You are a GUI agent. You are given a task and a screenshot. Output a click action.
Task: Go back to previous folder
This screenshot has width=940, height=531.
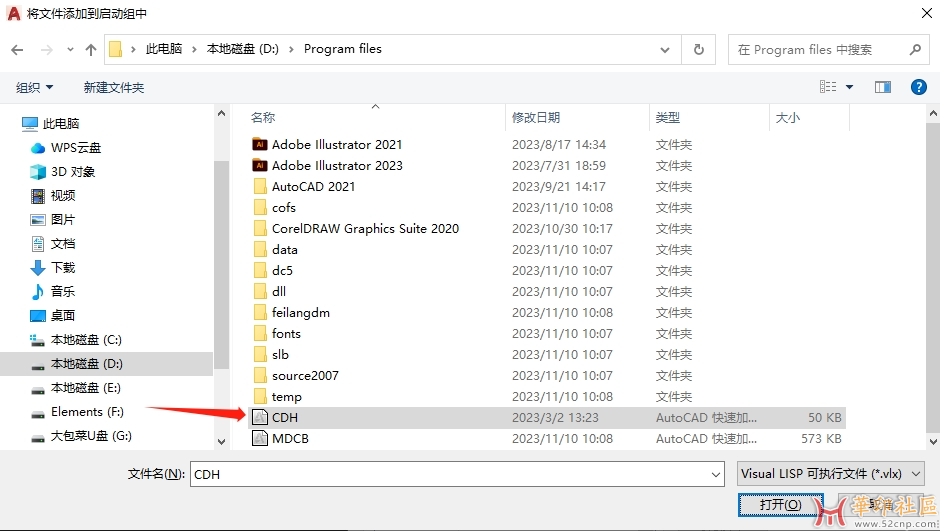click(17, 50)
